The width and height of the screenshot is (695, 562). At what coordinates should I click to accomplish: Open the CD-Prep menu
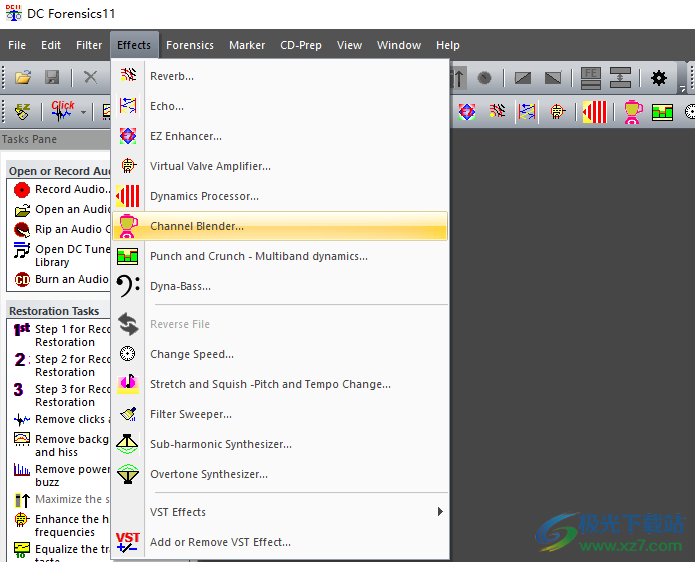coord(300,45)
